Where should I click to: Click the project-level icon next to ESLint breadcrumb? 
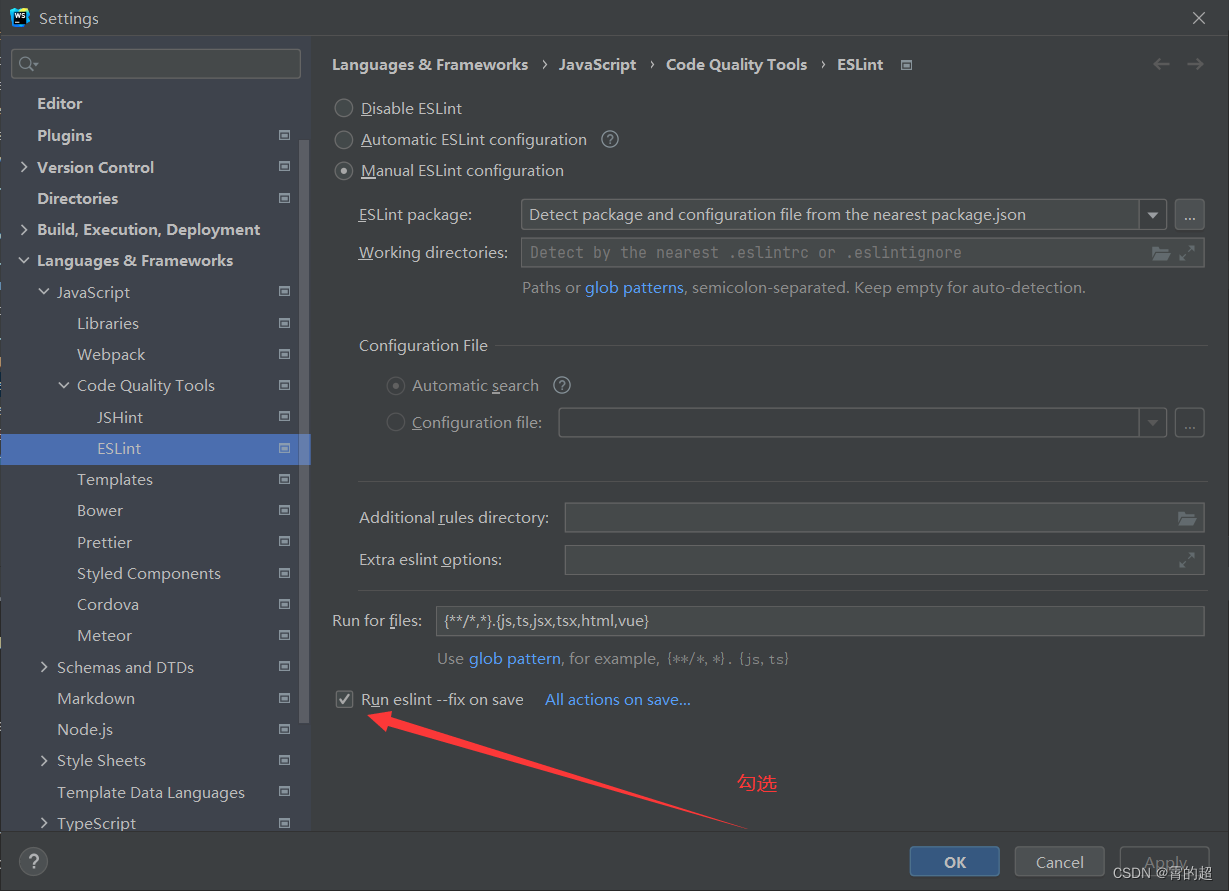click(906, 65)
